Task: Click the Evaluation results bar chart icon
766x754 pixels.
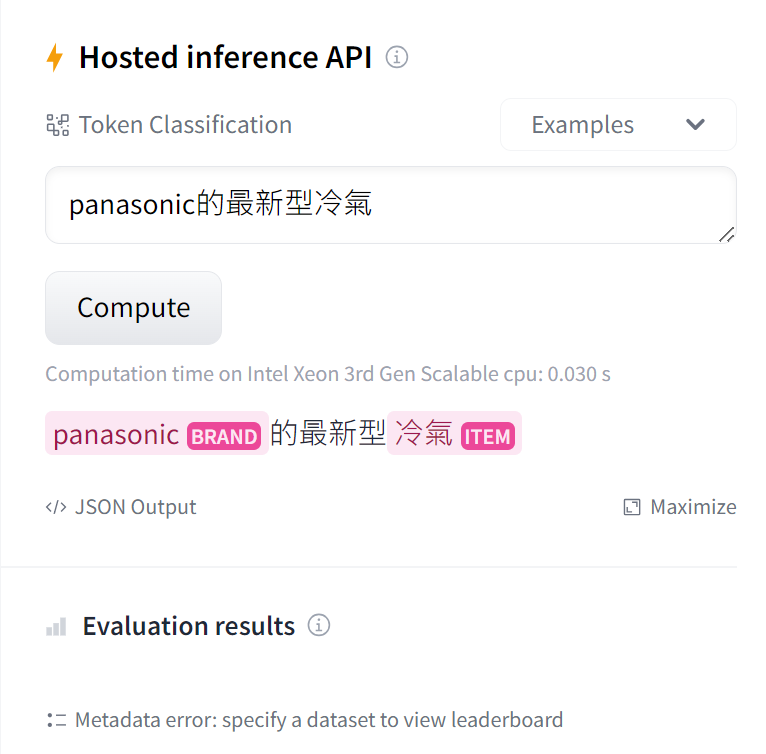Action: pos(57,627)
